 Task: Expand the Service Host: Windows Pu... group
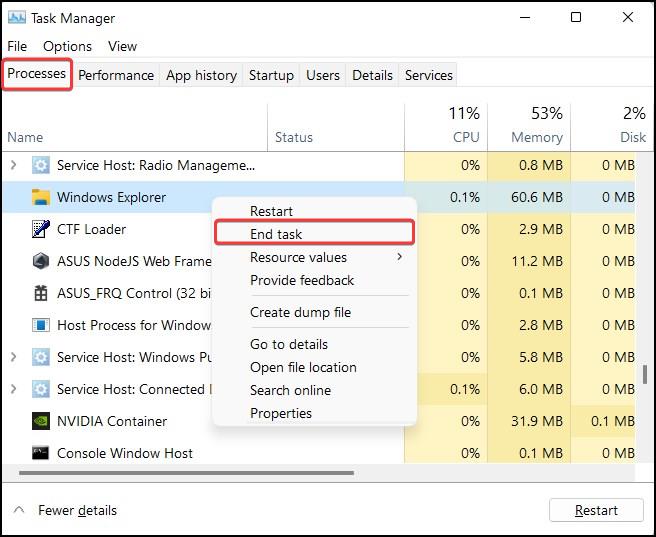pos(14,357)
